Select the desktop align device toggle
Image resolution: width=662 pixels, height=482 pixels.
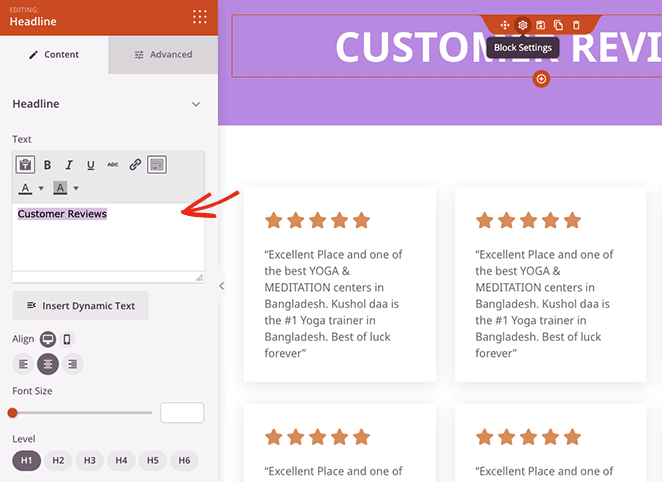(47, 340)
